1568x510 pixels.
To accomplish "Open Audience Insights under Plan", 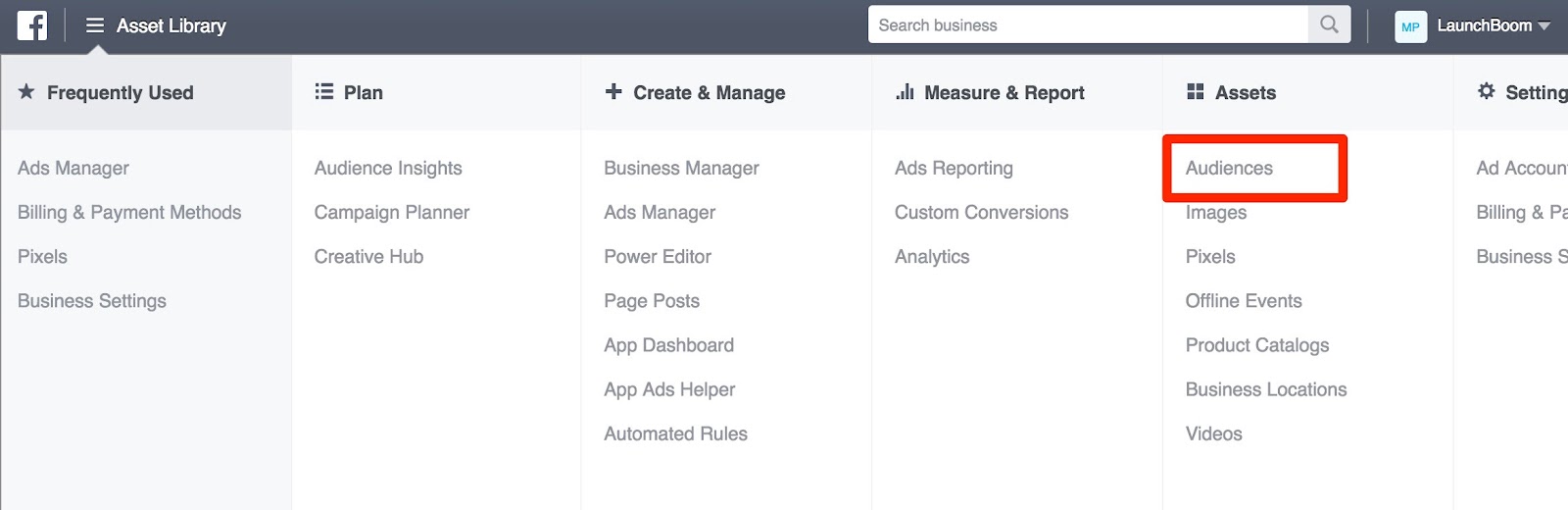I will (x=388, y=169).
